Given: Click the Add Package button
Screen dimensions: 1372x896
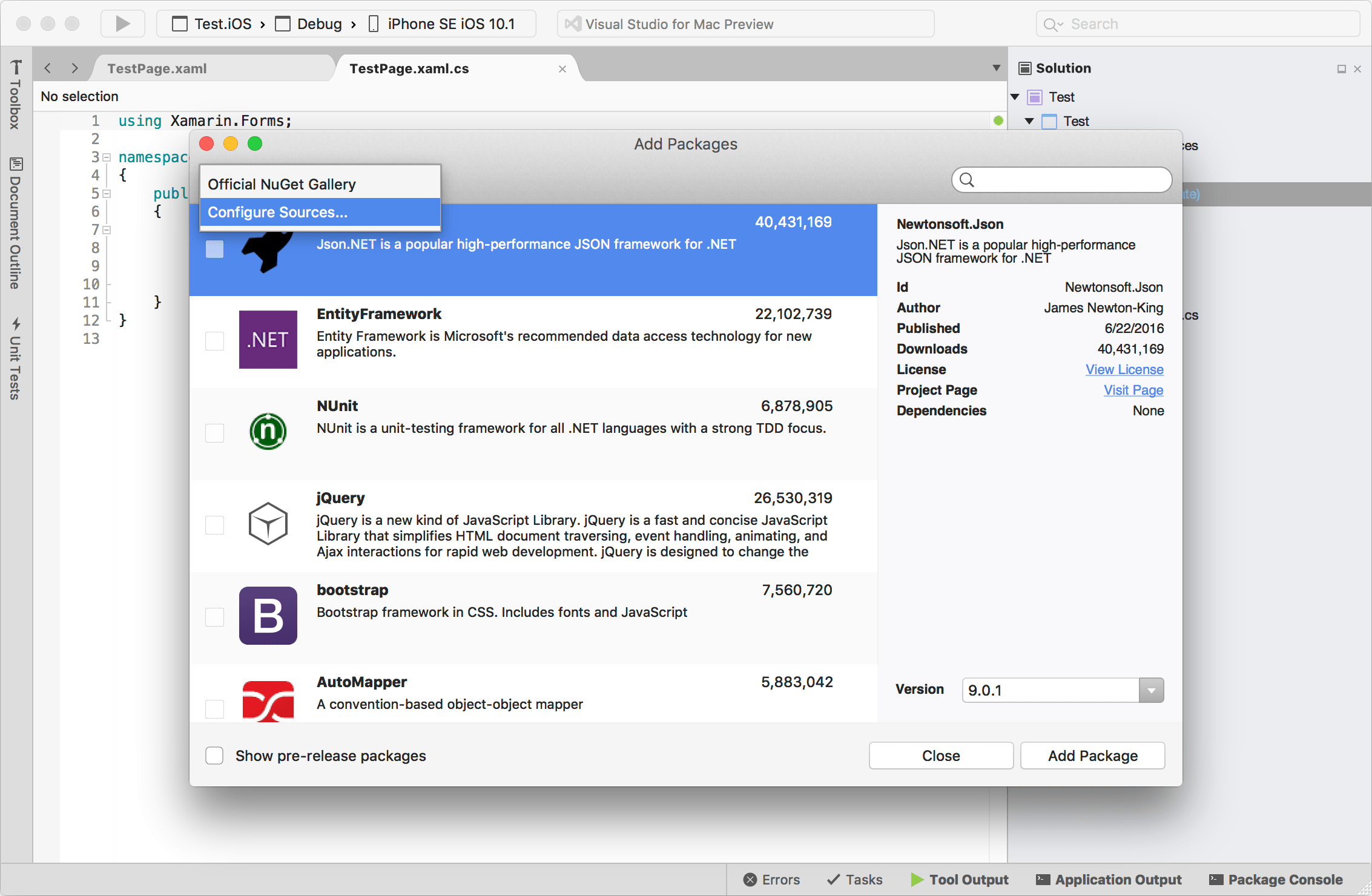Looking at the screenshot, I should (1092, 756).
